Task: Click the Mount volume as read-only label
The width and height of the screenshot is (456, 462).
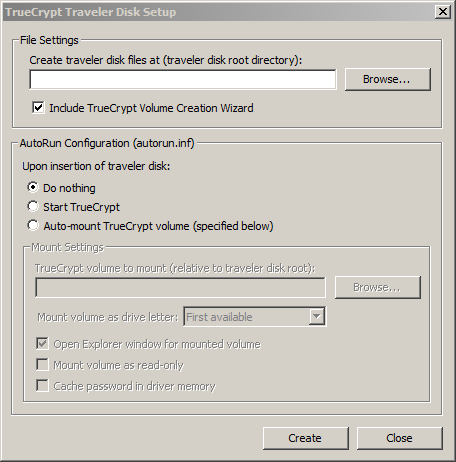Action: point(118,365)
